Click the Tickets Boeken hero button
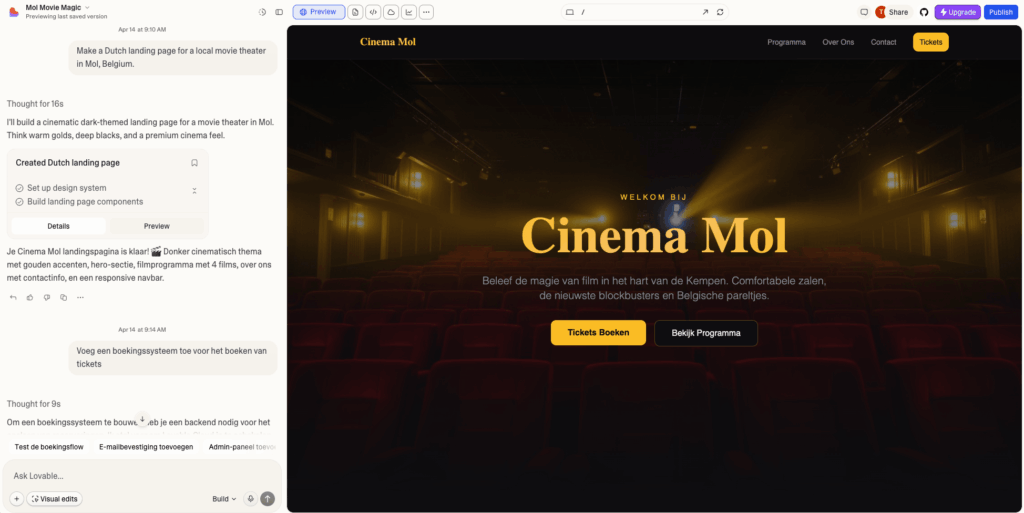The width and height of the screenshot is (1024, 513). pos(598,333)
